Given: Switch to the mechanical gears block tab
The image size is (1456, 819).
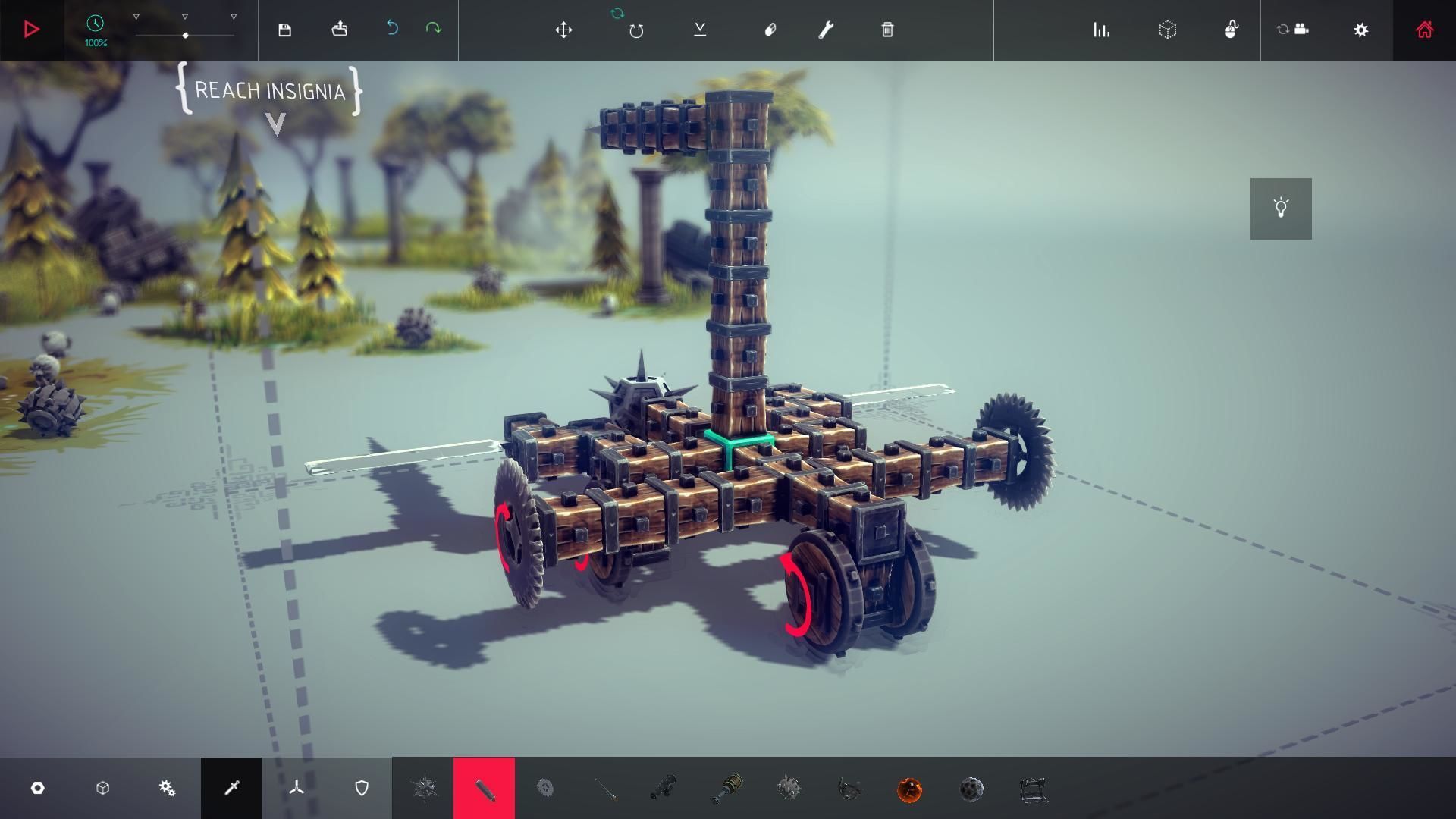Looking at the screenshot, I should pyautogui.click(x=167, y=789).
